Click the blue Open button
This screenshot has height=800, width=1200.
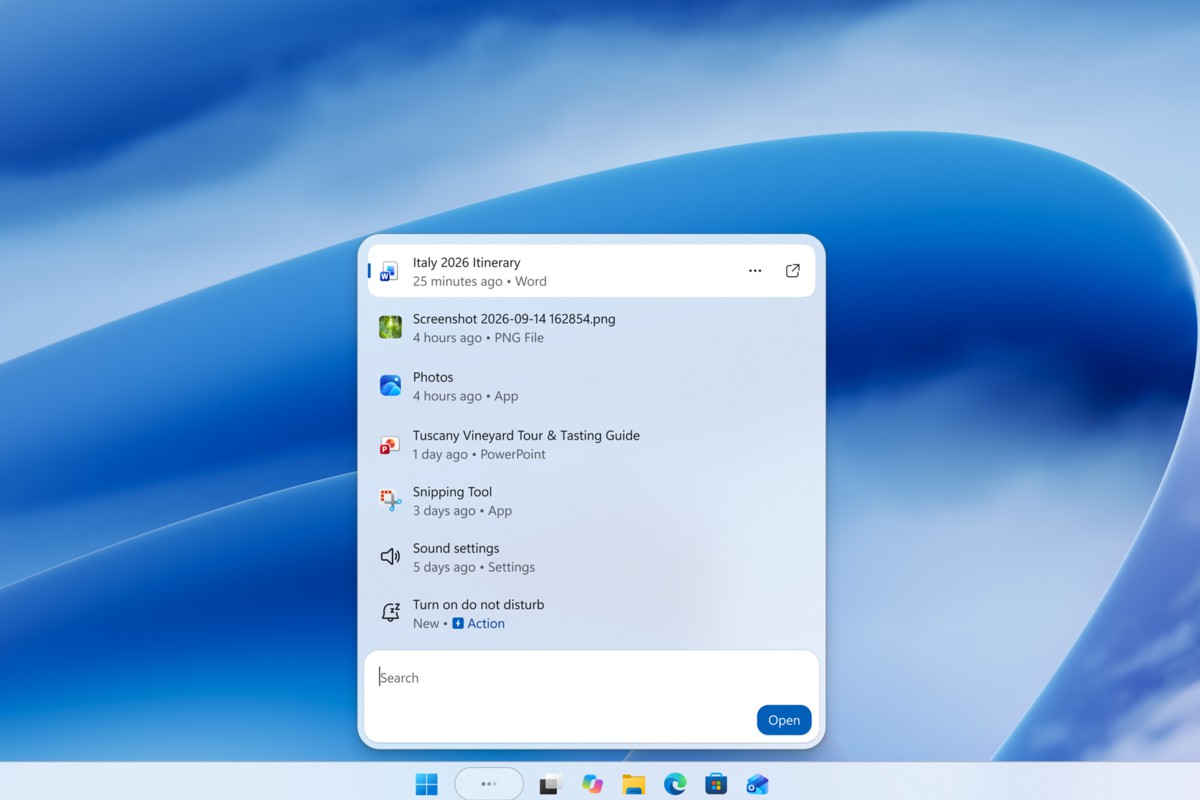784,720
